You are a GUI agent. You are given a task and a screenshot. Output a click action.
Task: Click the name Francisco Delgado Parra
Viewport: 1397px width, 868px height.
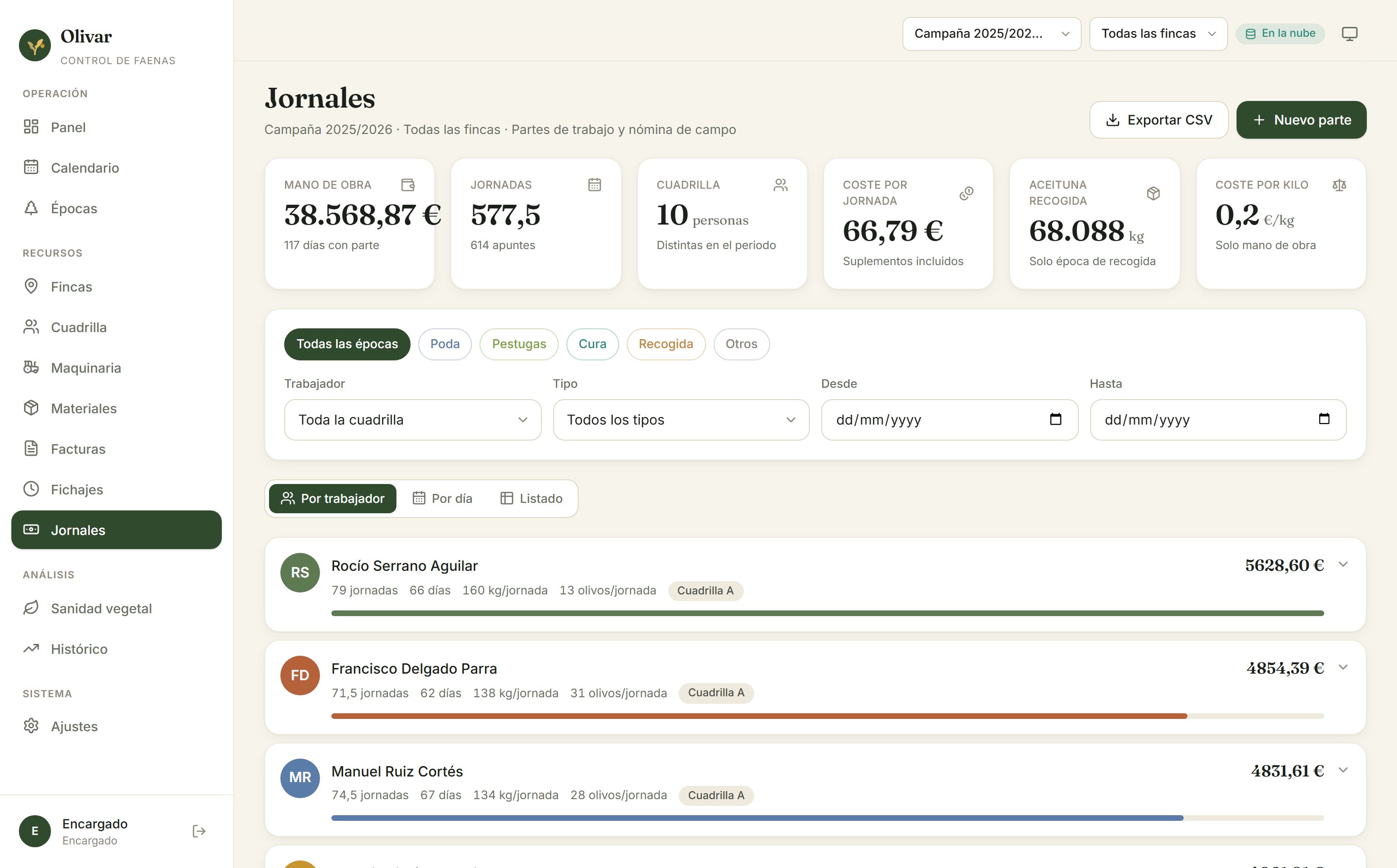[414, 669]
